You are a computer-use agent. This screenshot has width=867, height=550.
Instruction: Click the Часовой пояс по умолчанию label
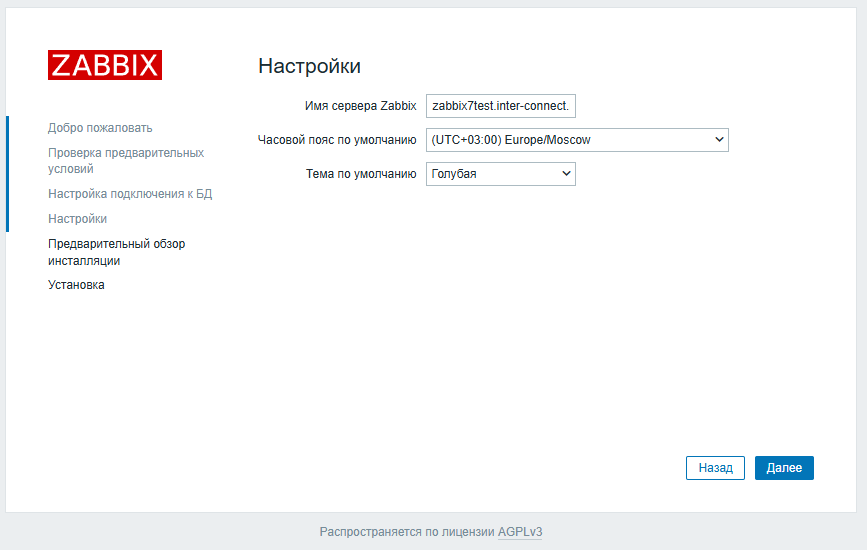coord(337,140)
